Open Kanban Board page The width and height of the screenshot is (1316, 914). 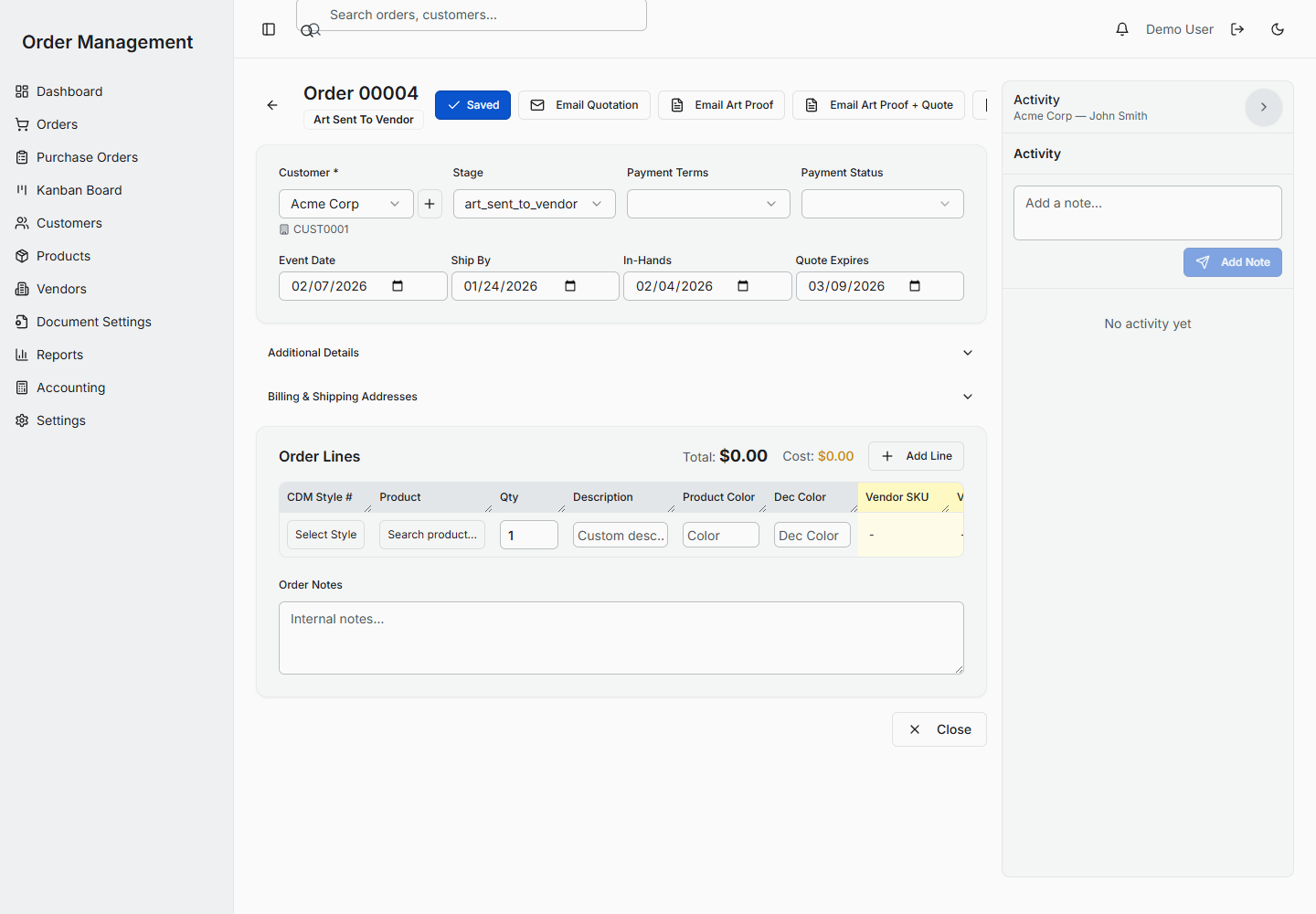[x=117, y=190]
